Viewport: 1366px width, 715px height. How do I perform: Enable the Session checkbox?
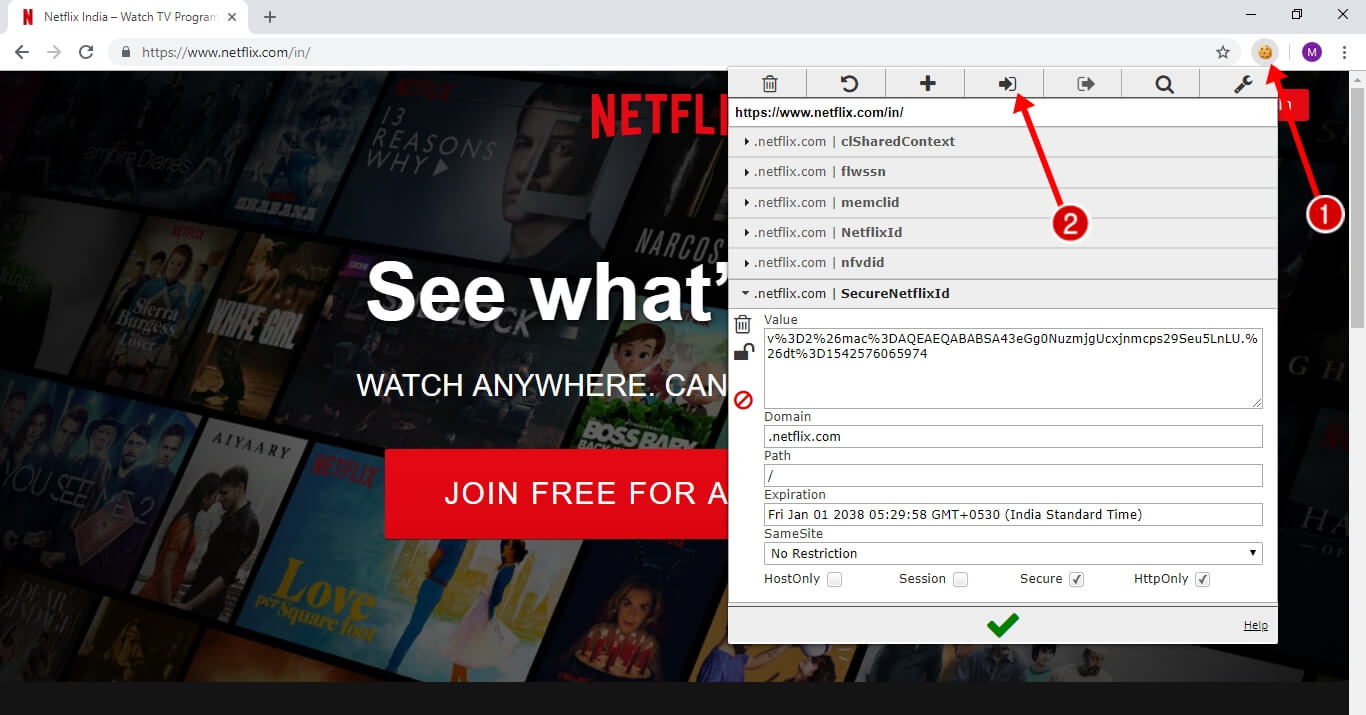[960, 579]
